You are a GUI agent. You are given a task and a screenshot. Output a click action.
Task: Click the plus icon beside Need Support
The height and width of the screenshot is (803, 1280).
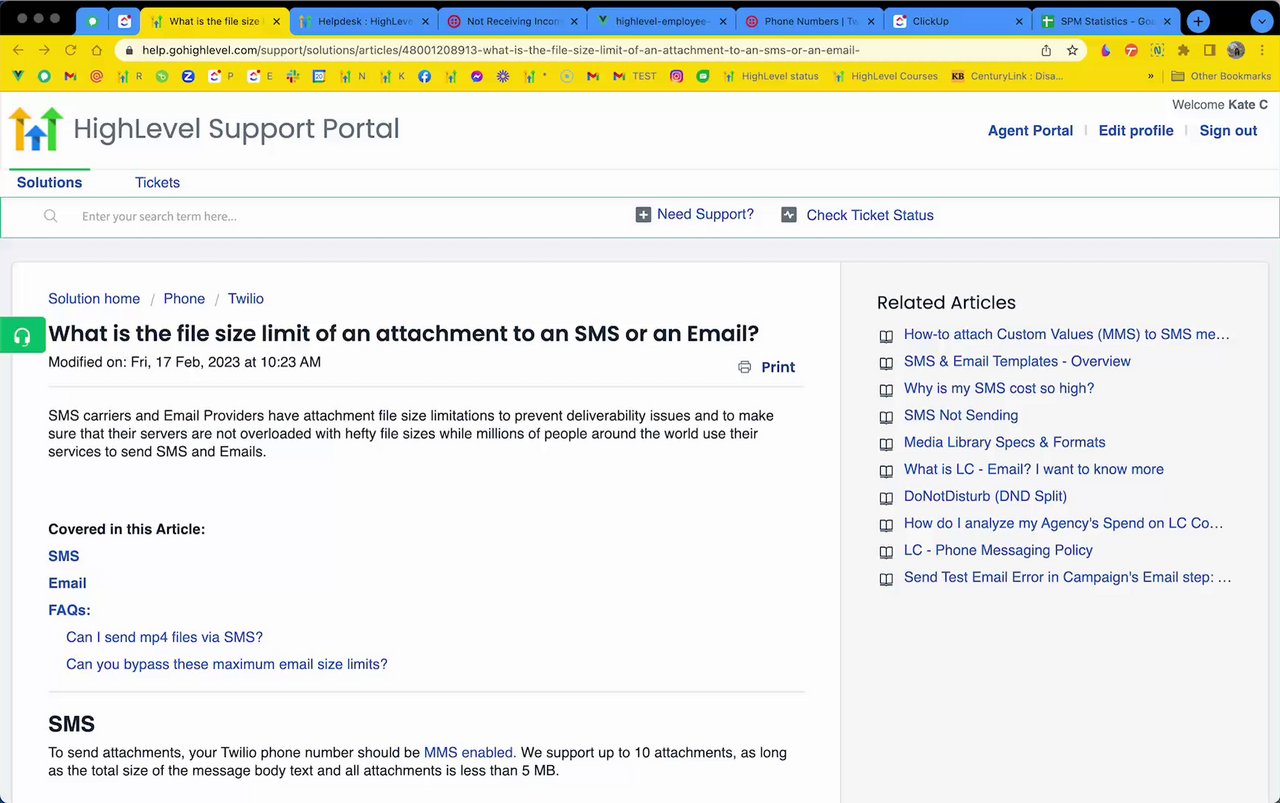coord(643,215)
